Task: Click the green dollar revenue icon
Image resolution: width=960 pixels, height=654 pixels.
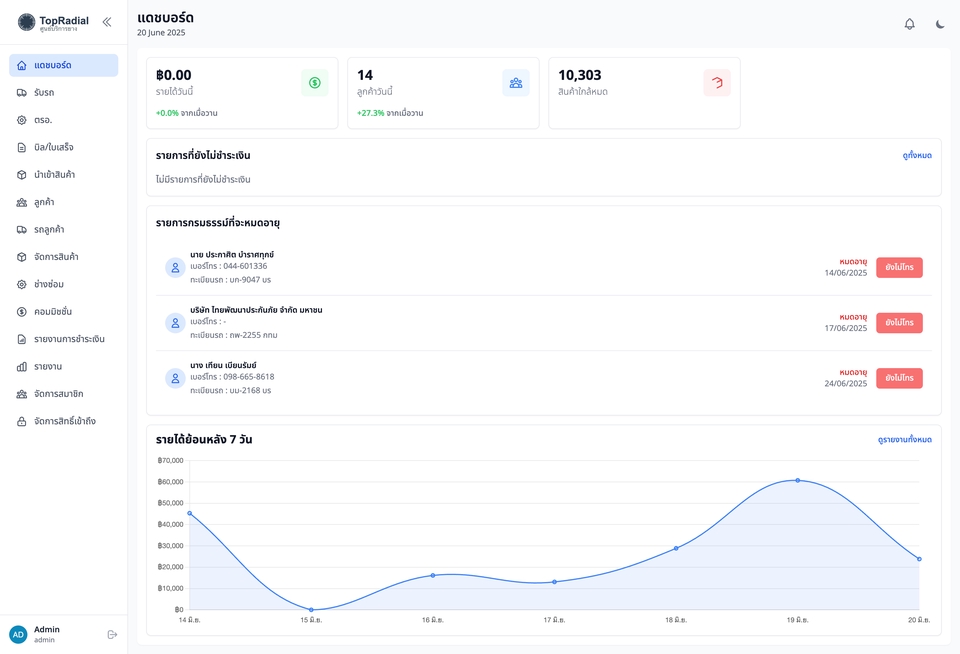Action: 314,83
